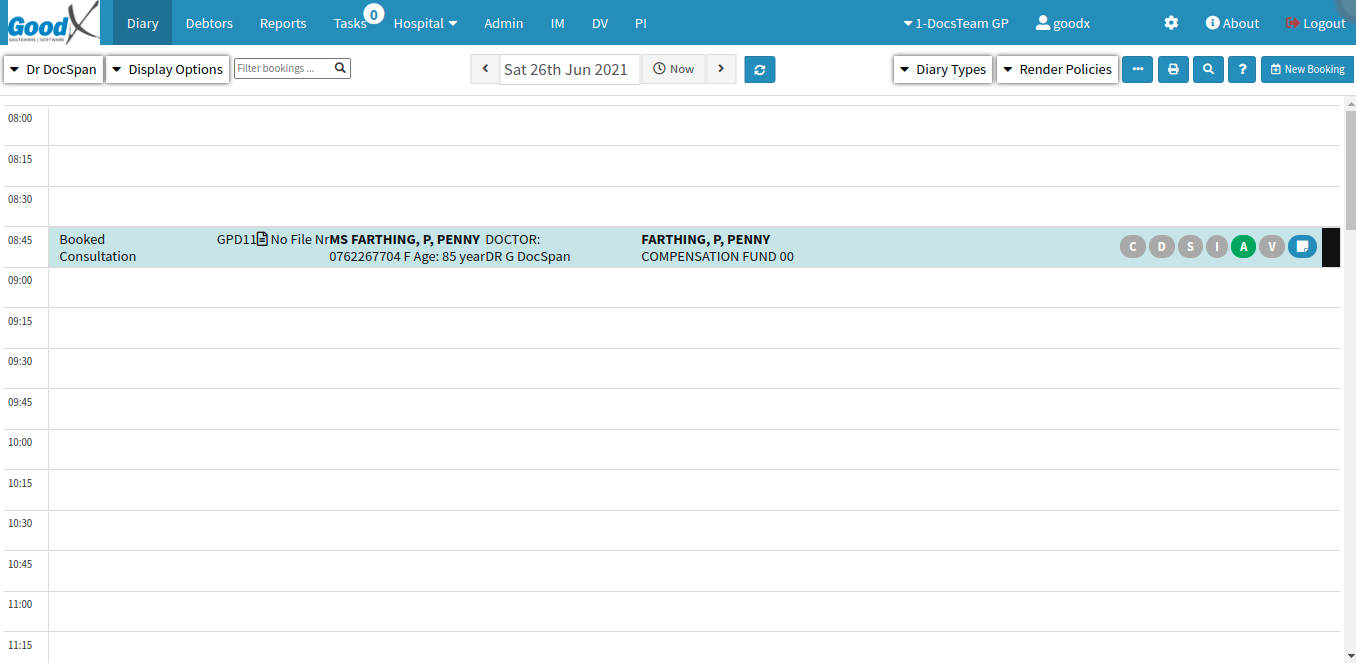Expand the Dr DocSpan dropdown
The image size is (1356, 663).
(54, 69)
